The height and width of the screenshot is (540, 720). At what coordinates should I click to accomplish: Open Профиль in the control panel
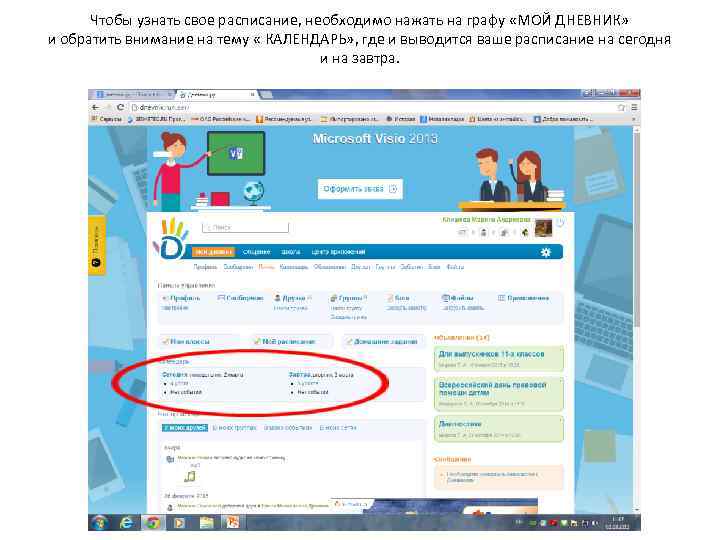pyautogui.click(x=182, y=298)
